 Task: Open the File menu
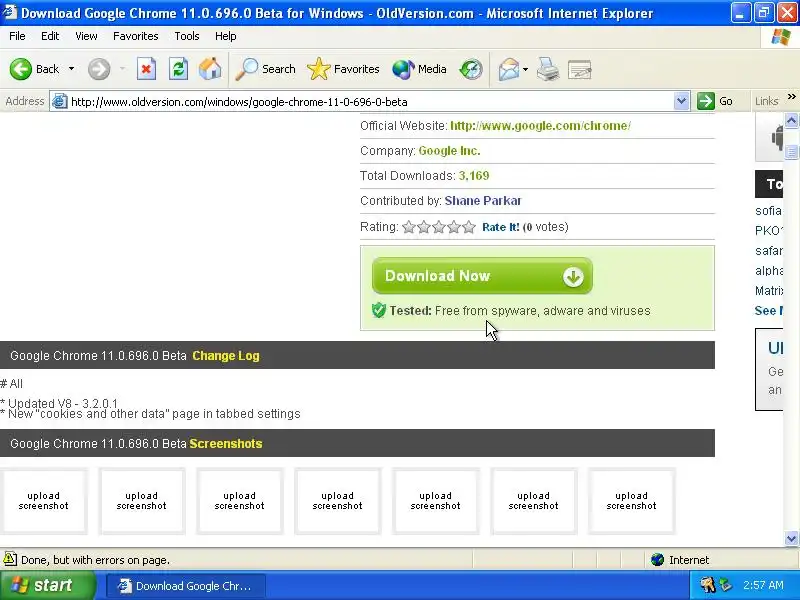point(17,36)
